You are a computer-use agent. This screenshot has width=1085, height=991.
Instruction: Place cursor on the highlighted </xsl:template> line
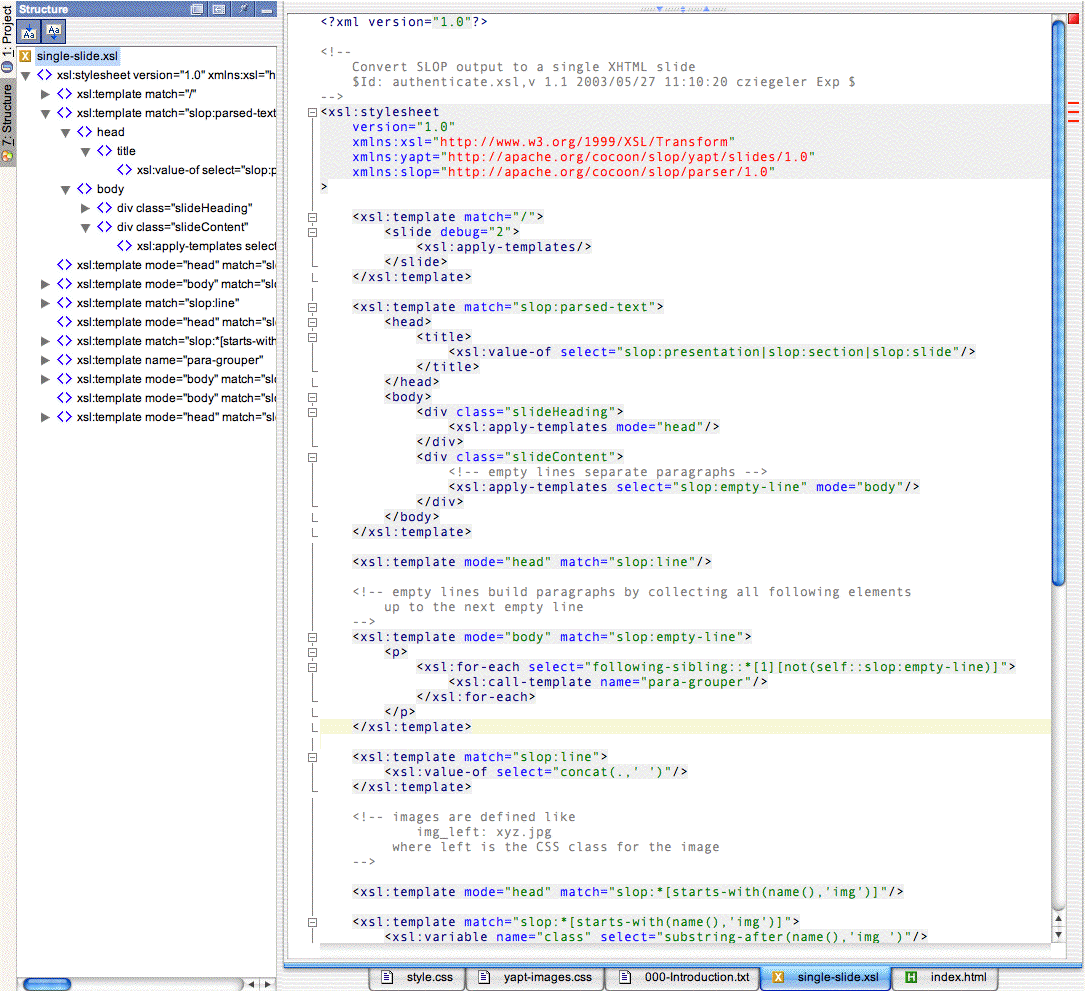pyautogui.click(x=685, y=727)
